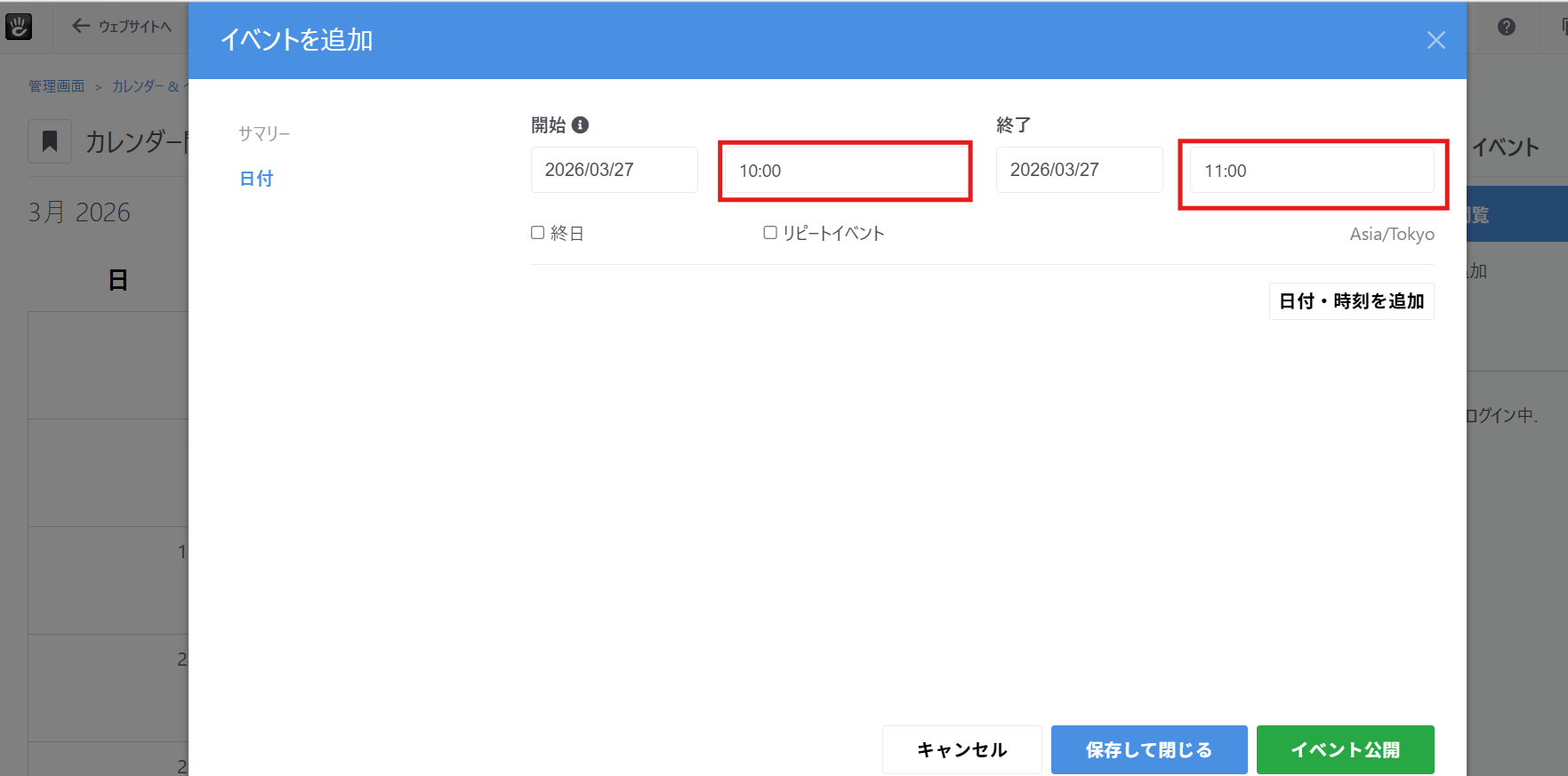
Task: Open the help question mark icon
Action: (x=1506, y=27)
